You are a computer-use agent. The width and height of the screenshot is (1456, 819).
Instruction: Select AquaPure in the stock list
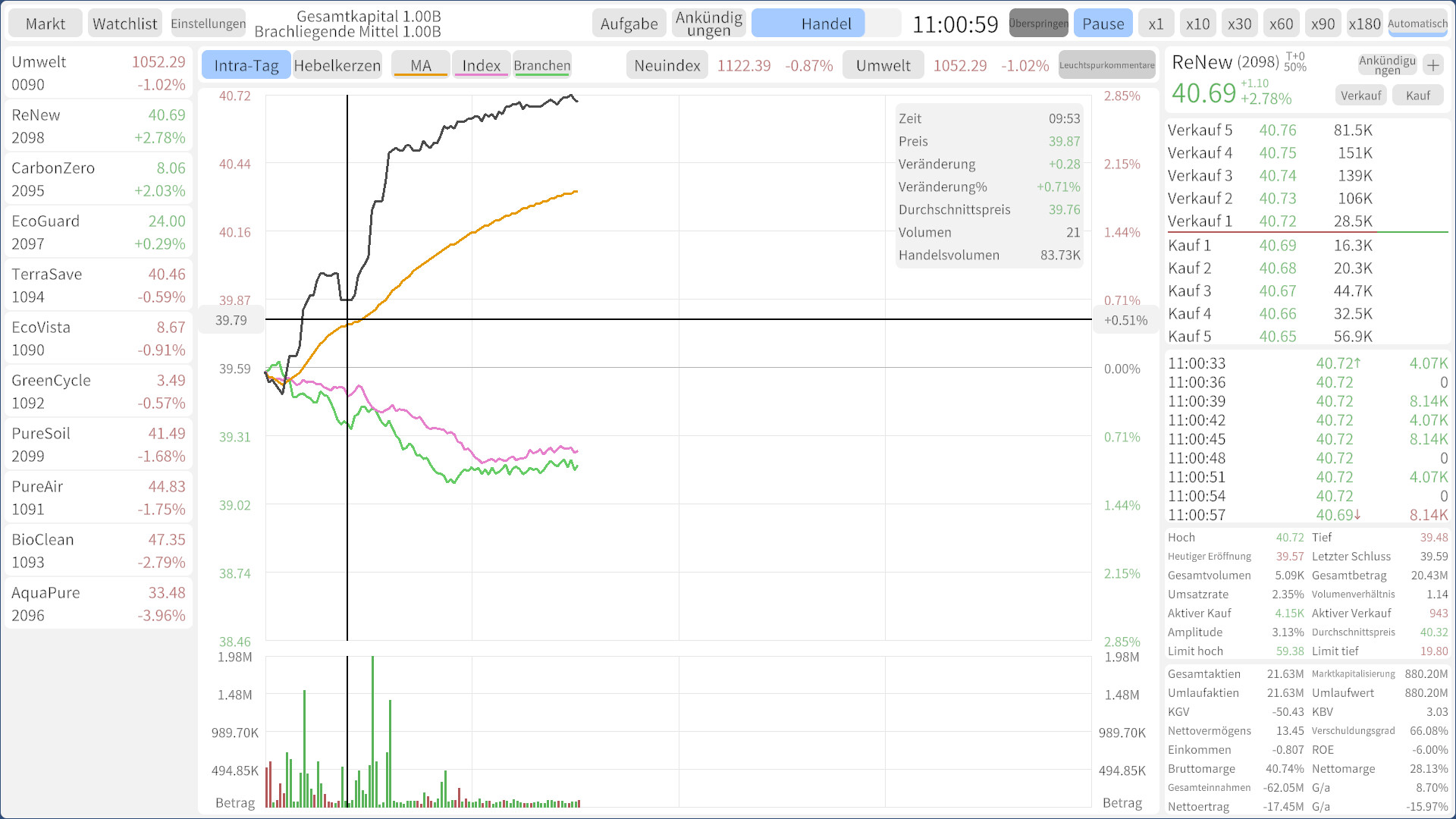[99, 604]
